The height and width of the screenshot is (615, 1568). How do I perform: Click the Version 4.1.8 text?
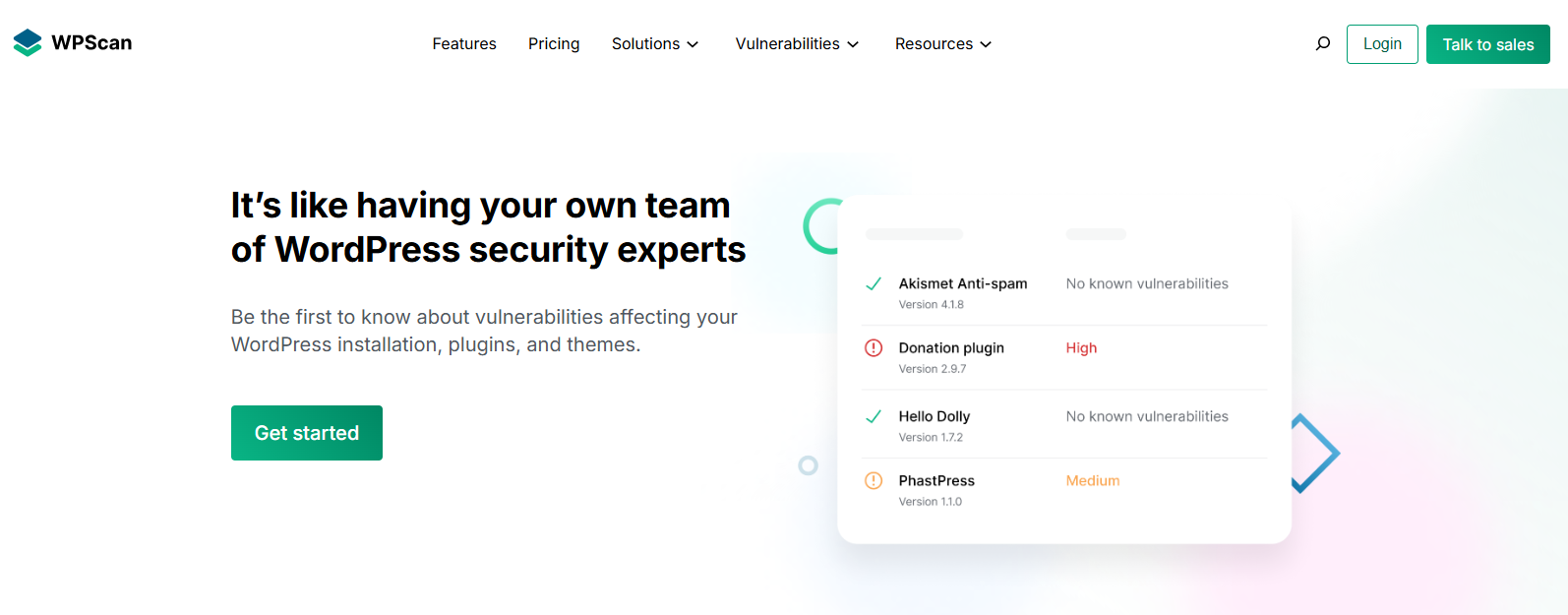point(932,304)
